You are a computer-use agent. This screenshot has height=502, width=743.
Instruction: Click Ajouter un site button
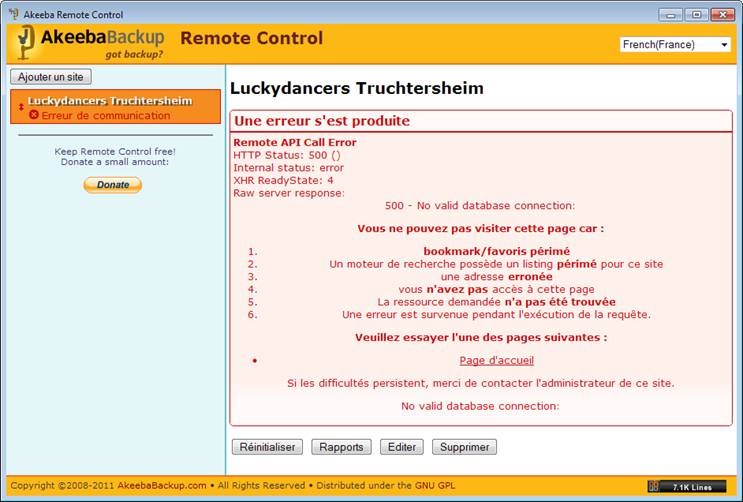point(50,77)
